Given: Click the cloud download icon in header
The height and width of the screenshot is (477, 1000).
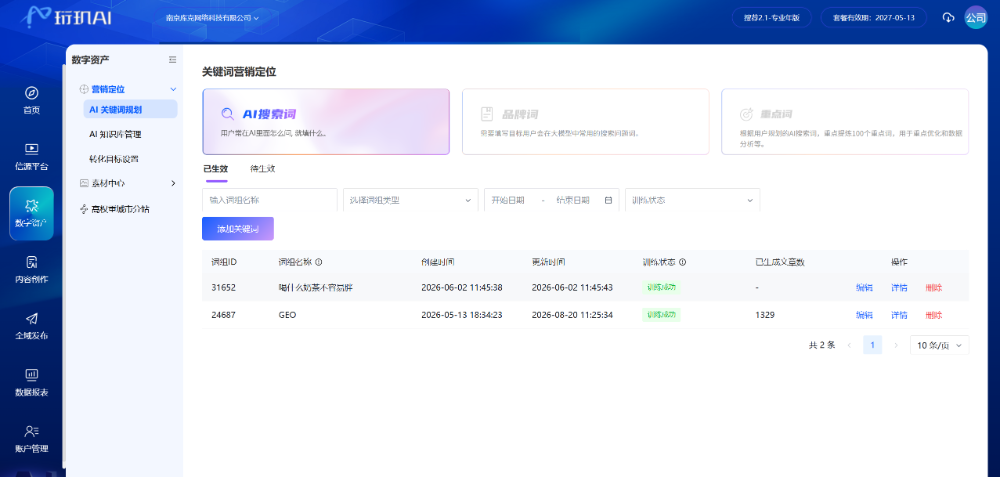Looking at the screenshot, I should pos(948,18).
